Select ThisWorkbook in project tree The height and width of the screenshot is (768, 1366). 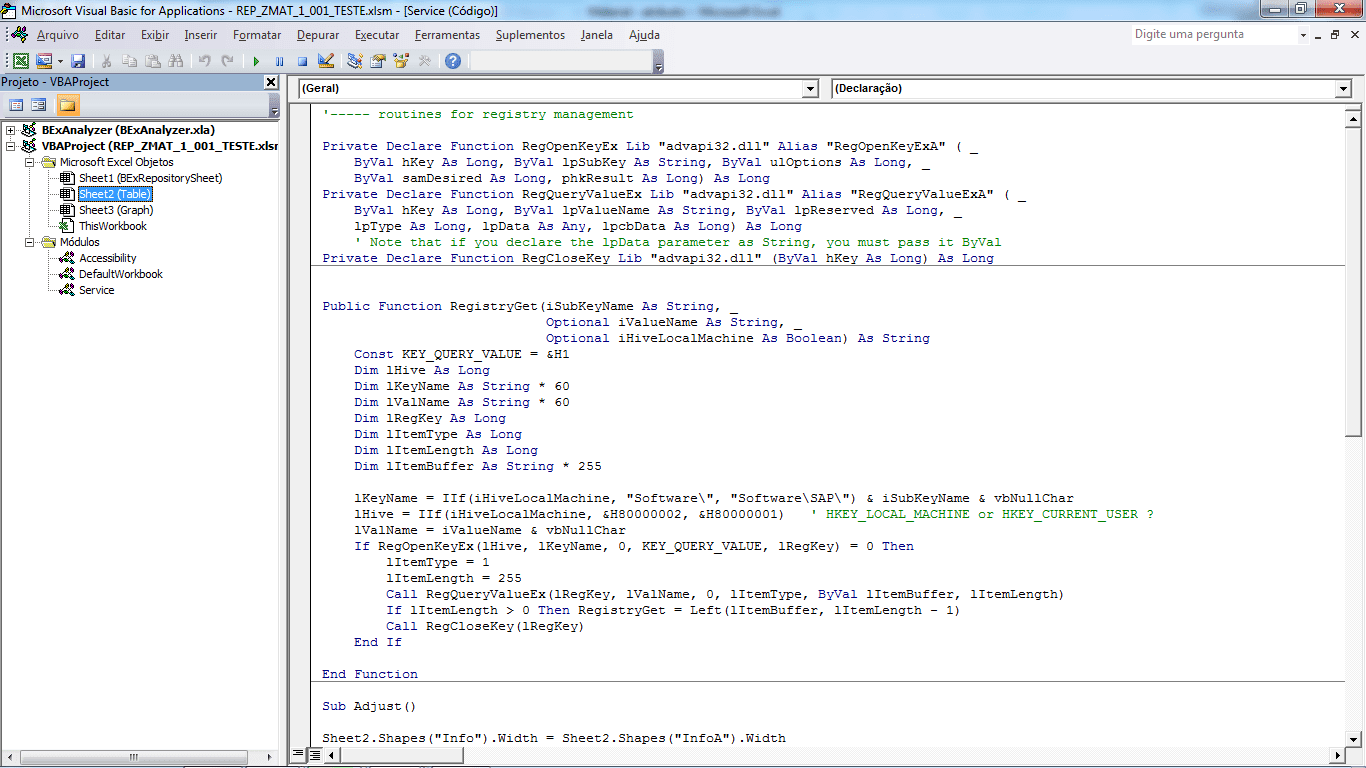tap(113, 226)
